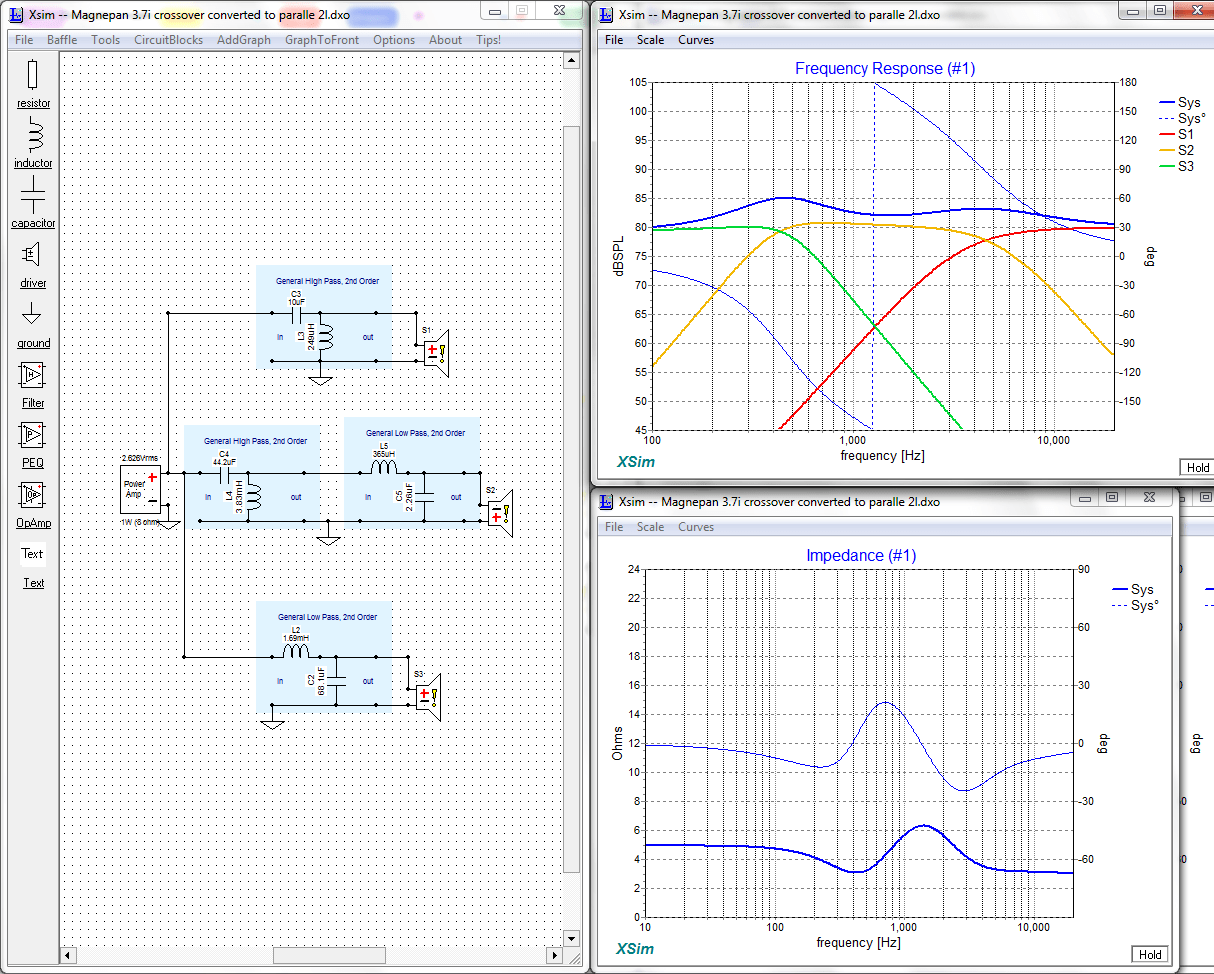Select the driver speaker icon in palette
1214x974 pixels.
click(x=33, y=254)
